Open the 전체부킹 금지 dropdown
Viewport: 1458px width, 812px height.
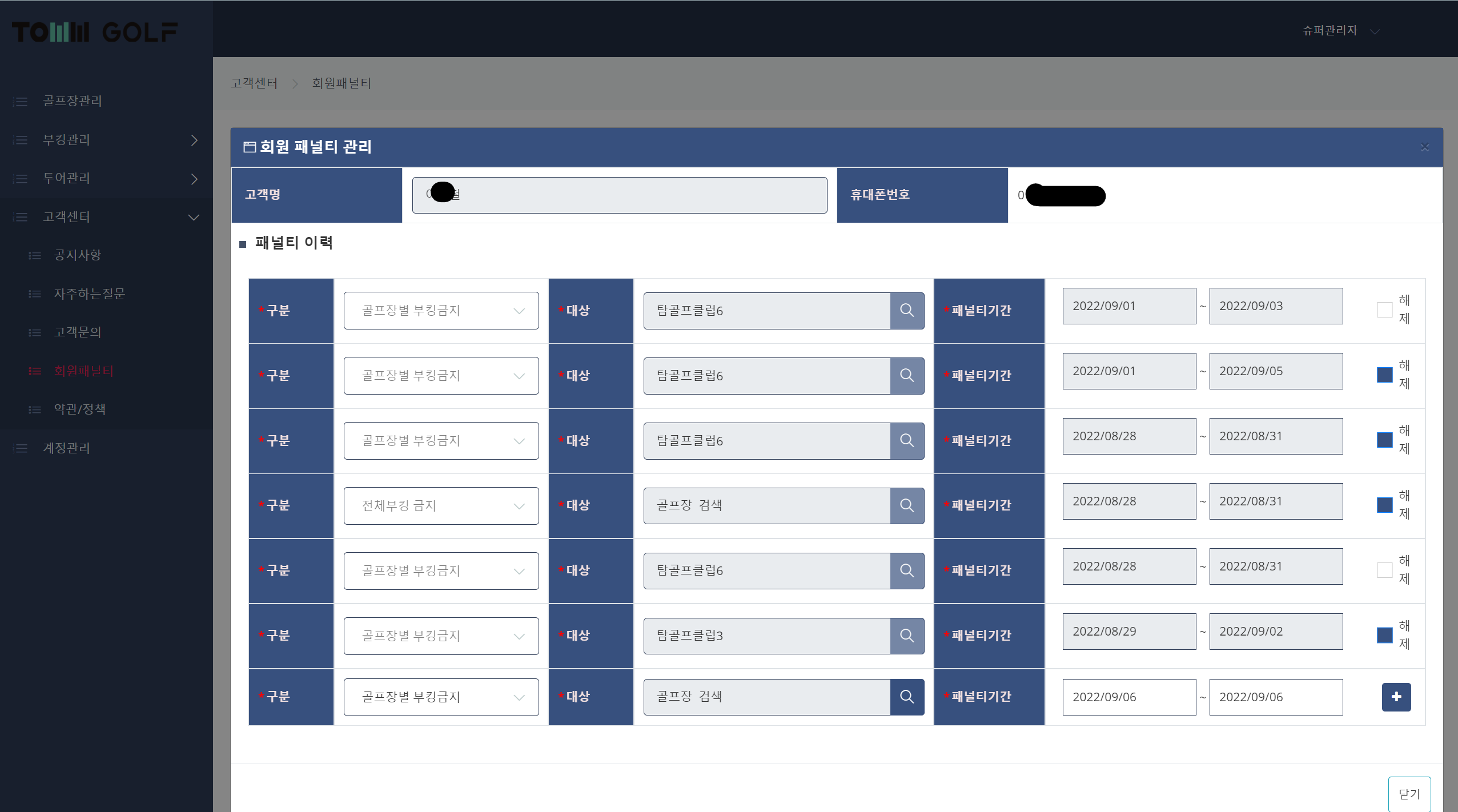[x=441, y=506]
